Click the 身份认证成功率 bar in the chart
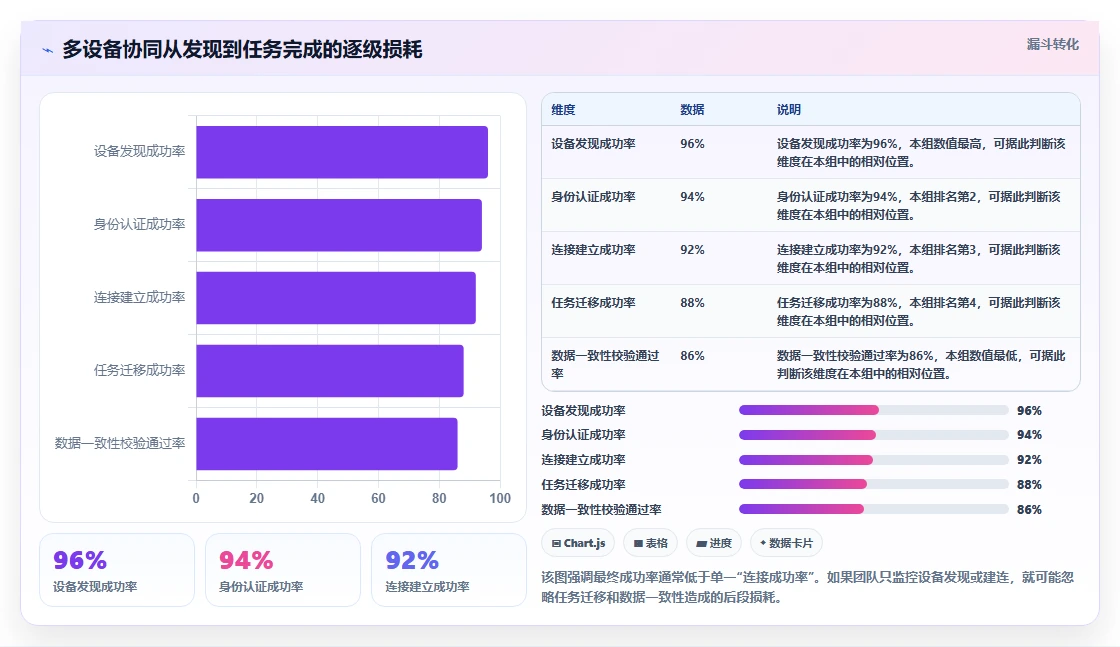Image resolution: width=1120 pixels, height=647 pixels. 339,225
